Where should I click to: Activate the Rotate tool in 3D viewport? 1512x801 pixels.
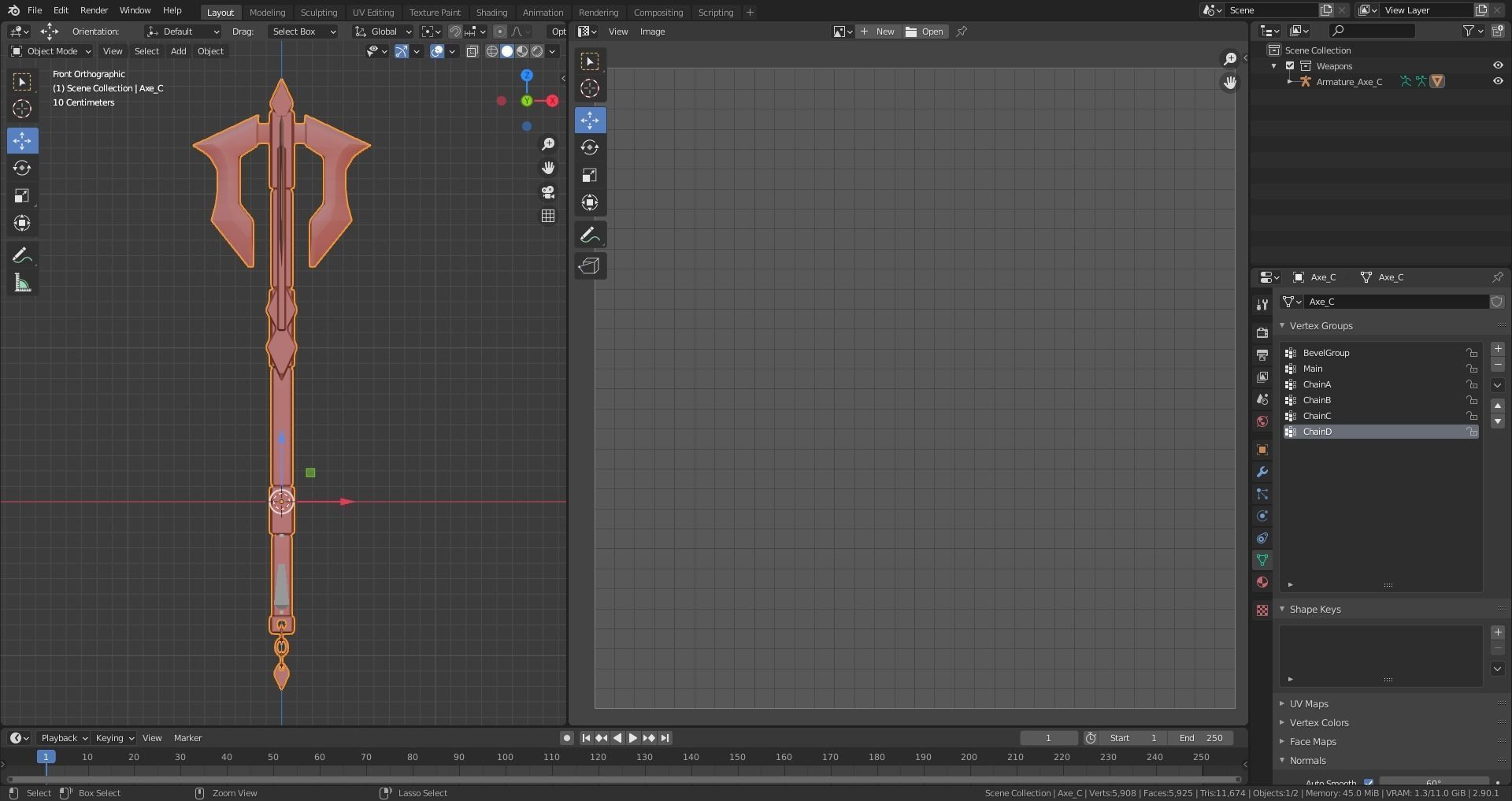click(x=22, y=168)
